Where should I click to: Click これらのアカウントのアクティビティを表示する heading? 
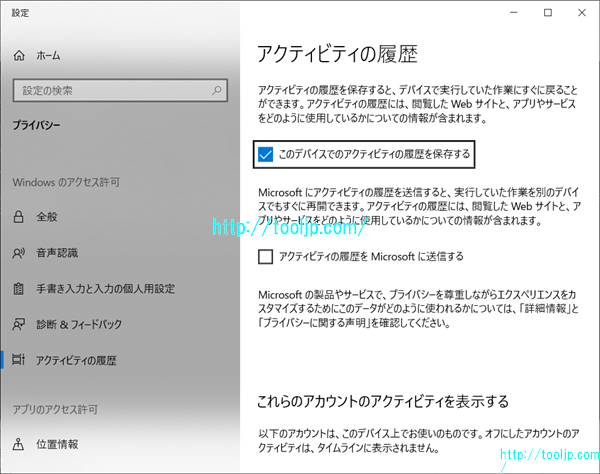383,401
